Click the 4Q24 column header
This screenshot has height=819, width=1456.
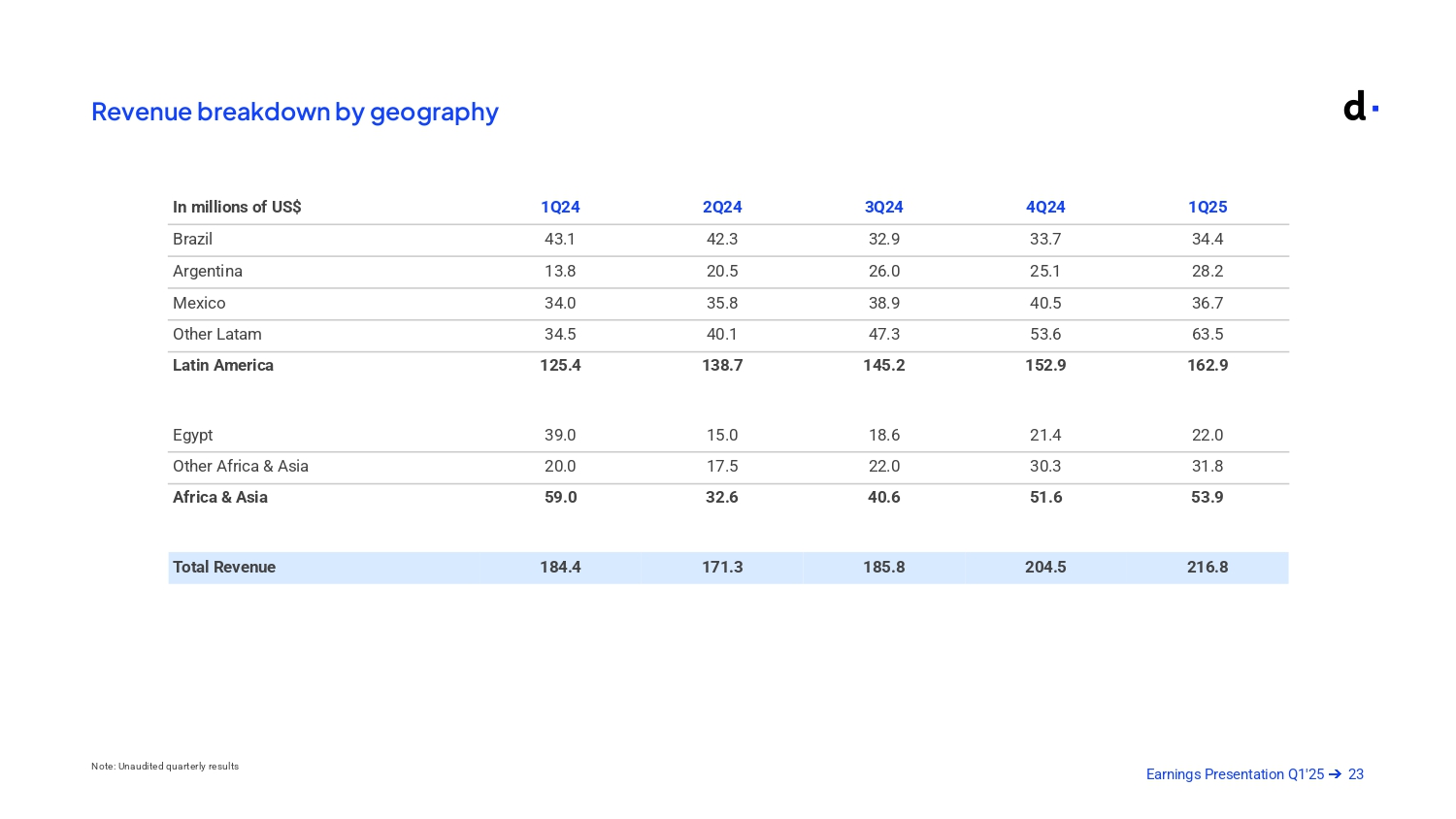pyautogui.click(x=1045, y=207)
